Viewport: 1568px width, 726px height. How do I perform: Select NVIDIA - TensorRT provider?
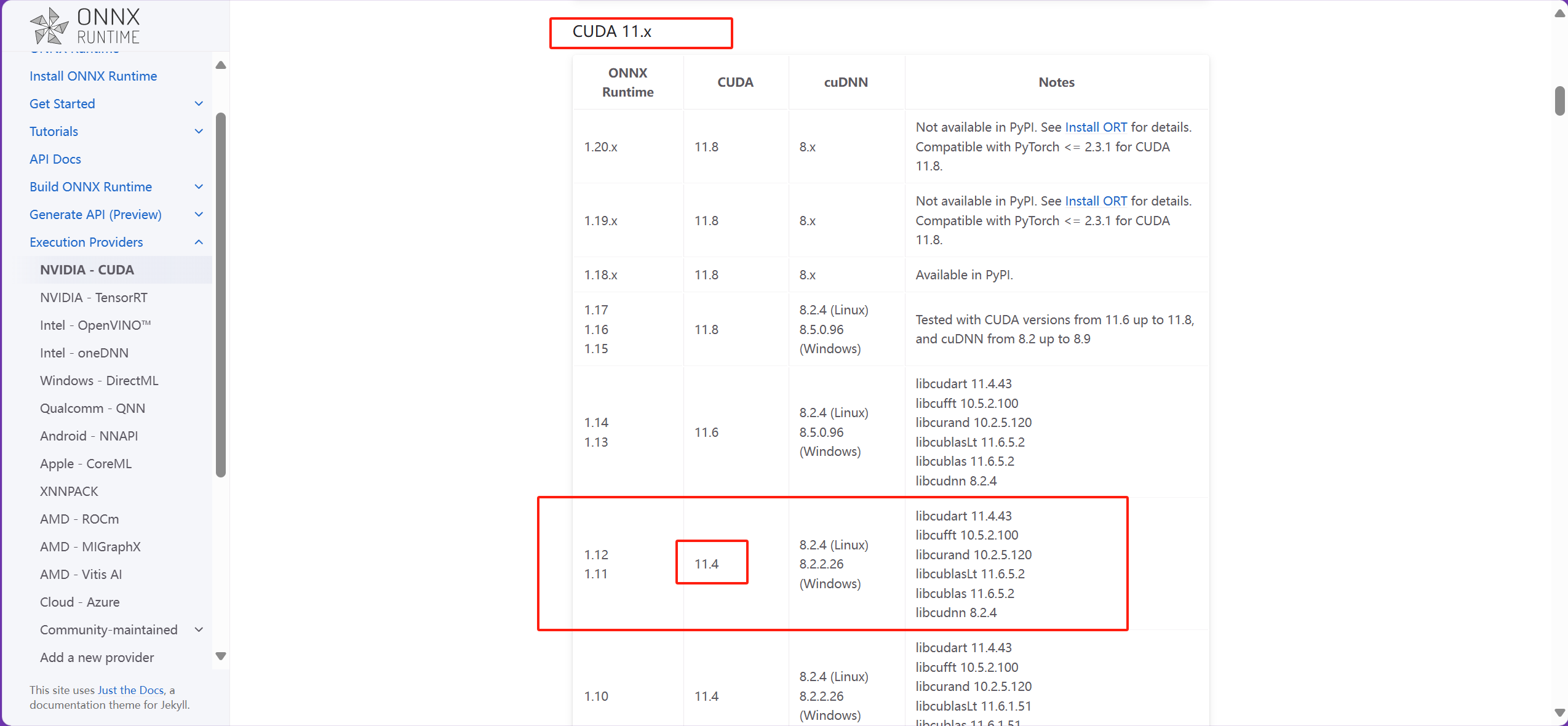pos(94,297)
